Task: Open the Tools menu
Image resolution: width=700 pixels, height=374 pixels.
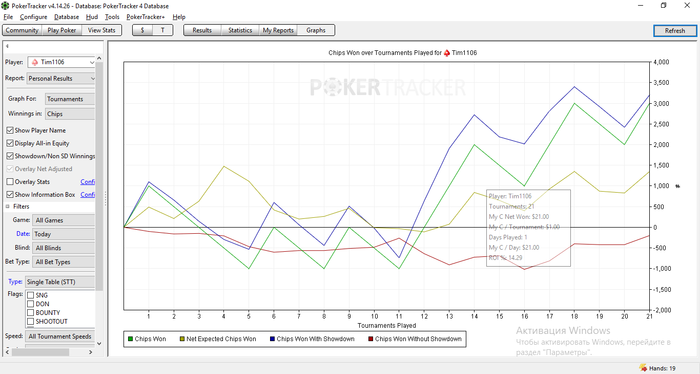Action: pos(112,17)
